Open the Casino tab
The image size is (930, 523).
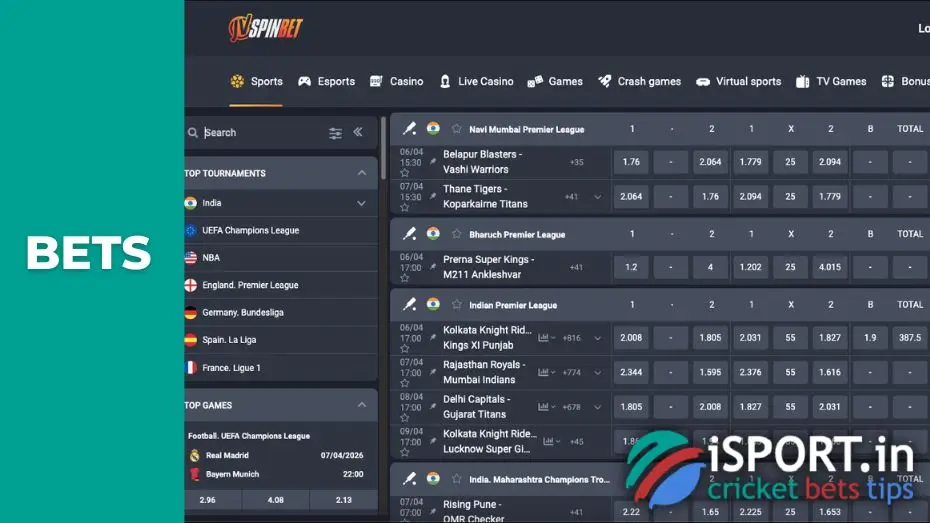(x=396, y=82)
